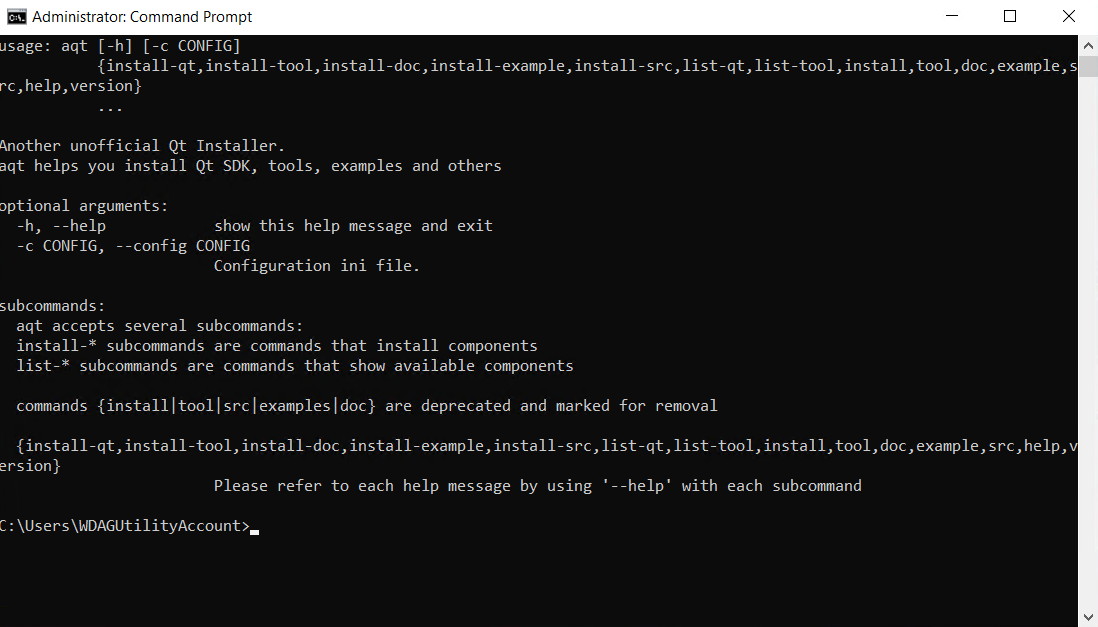Click the 'install-* subcommands' description line
The image size is (1098, 627).
277,346
